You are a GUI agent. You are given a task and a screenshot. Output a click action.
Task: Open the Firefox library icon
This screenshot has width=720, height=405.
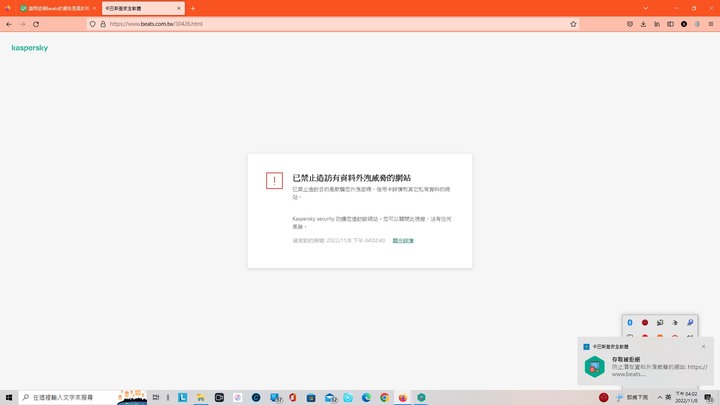657,24
